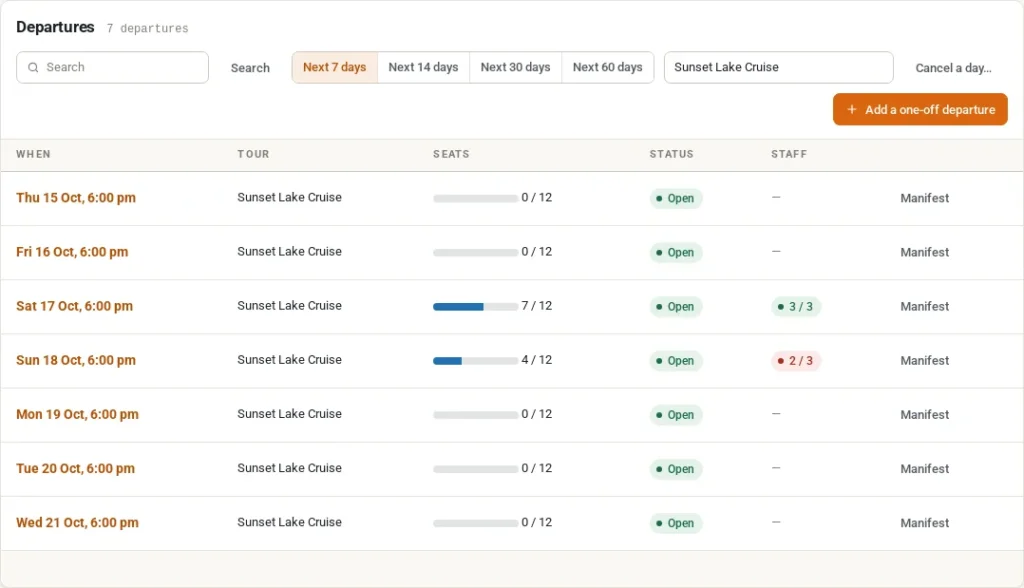The width and height of the screenshot is (1024, 588).
Task: Open Manifest for Tue 20 Oct
Action: (924, 469)
